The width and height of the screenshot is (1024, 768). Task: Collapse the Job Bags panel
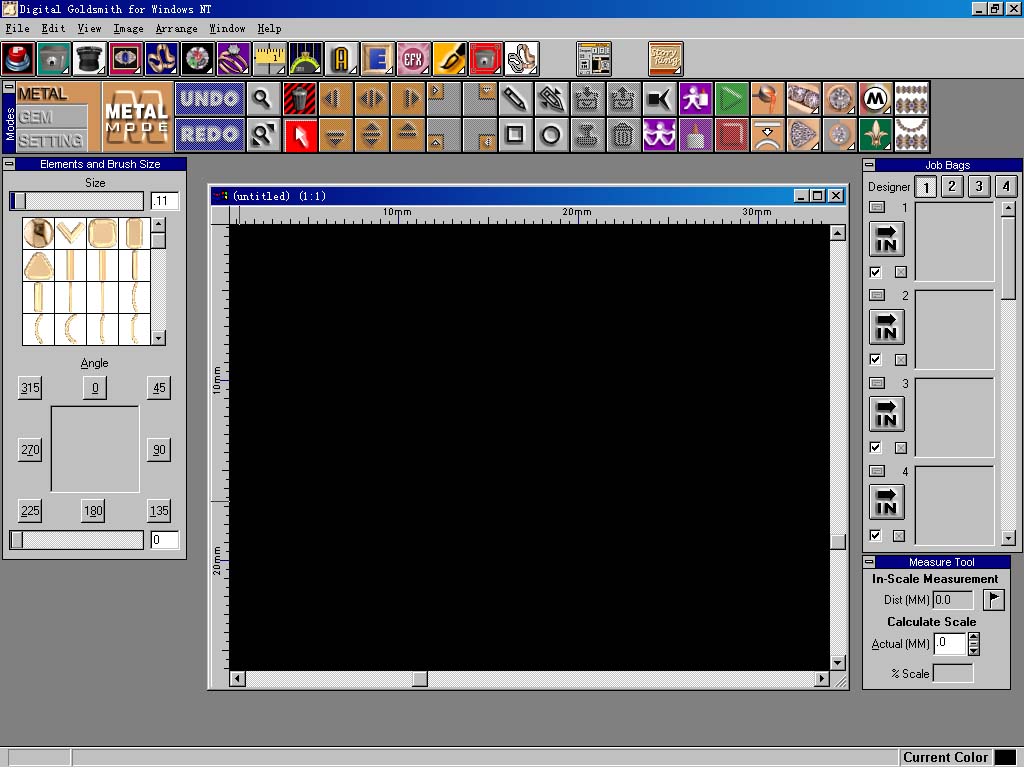point(869,165)
